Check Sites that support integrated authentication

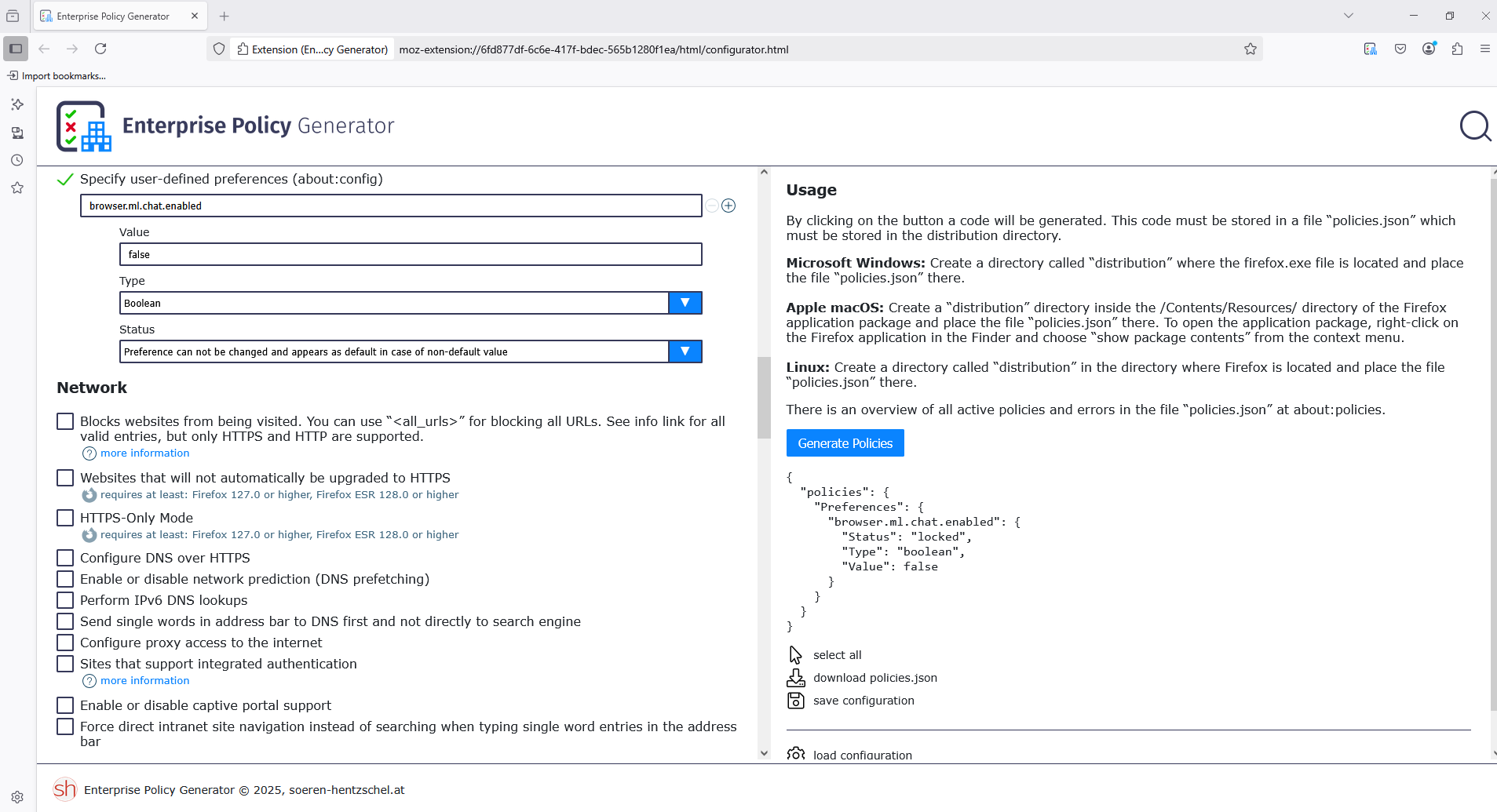(x=65, y=664)
